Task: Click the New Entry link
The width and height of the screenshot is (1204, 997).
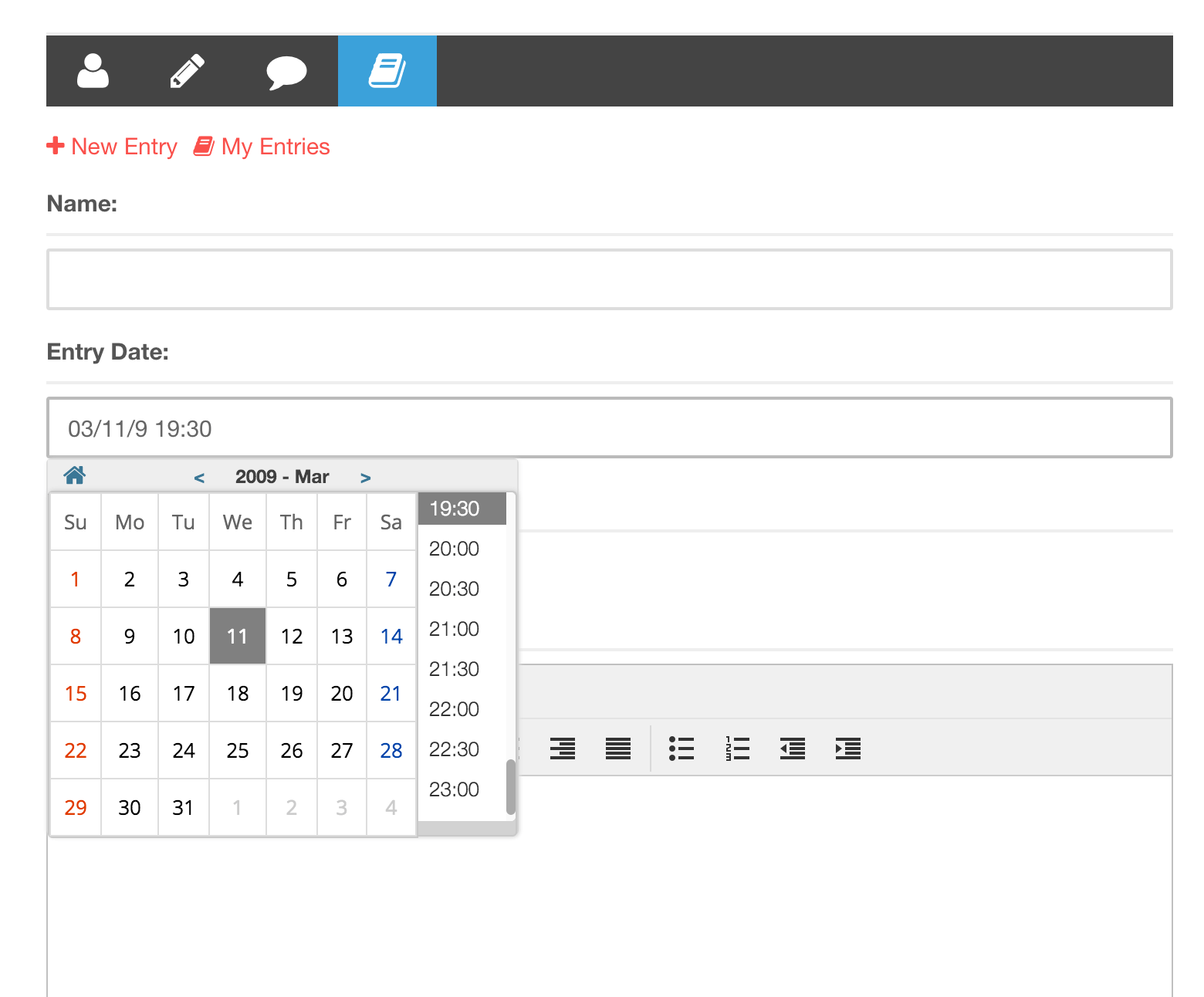Action: [113, 147]
